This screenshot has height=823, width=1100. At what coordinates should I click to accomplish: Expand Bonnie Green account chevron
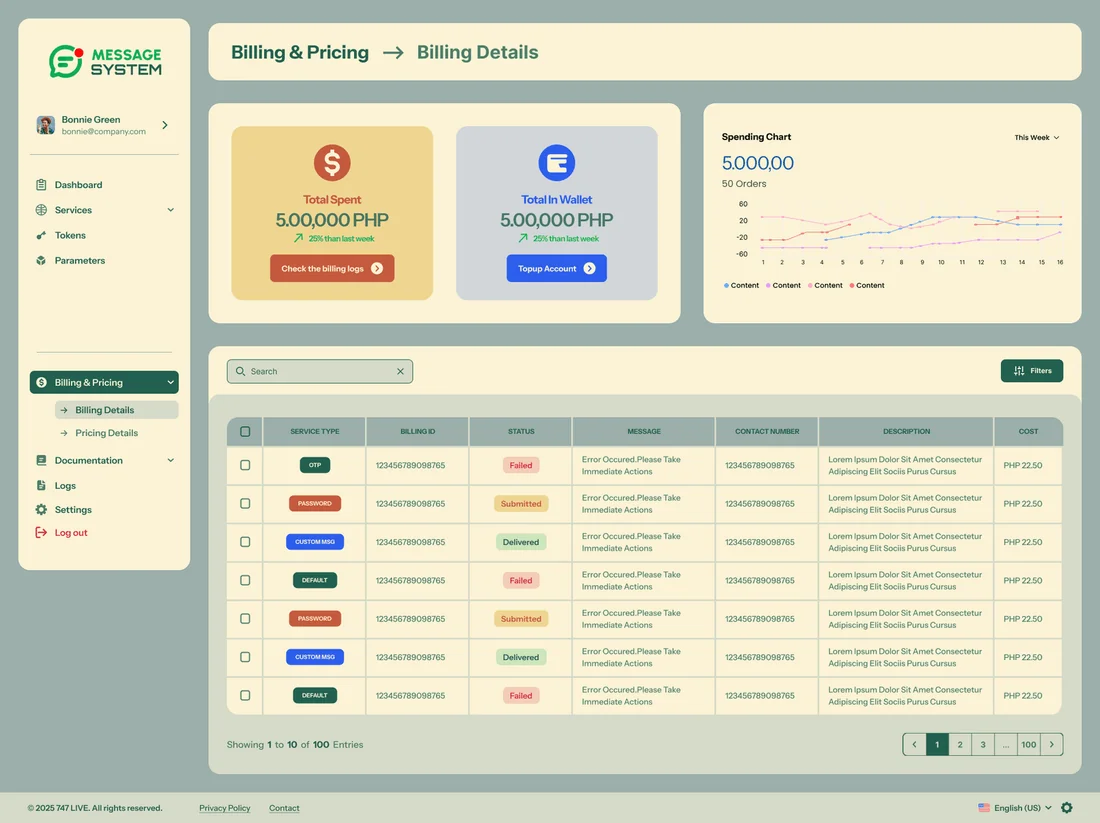click(165, 125)
